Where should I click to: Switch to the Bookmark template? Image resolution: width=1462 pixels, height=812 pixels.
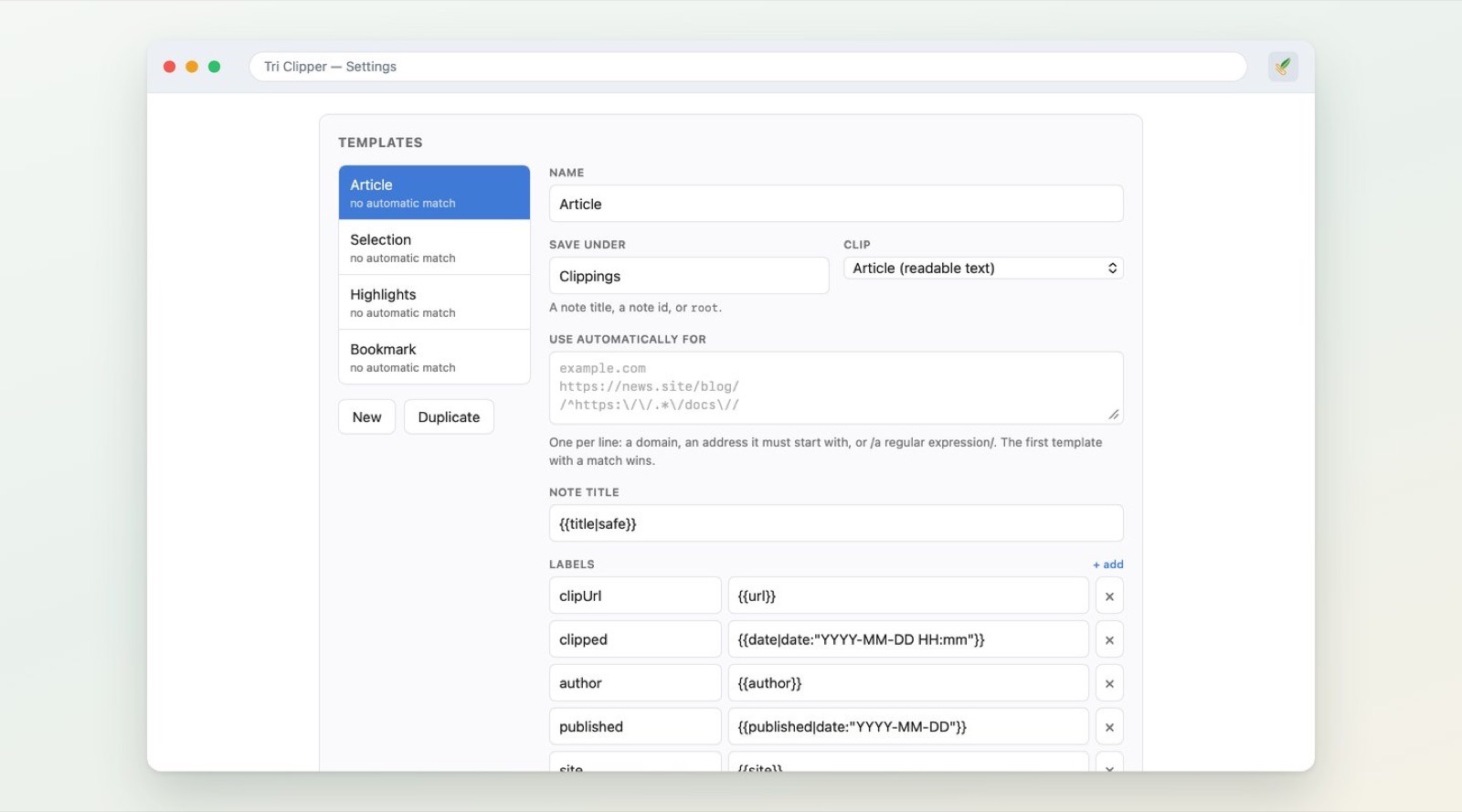[434, 357]
